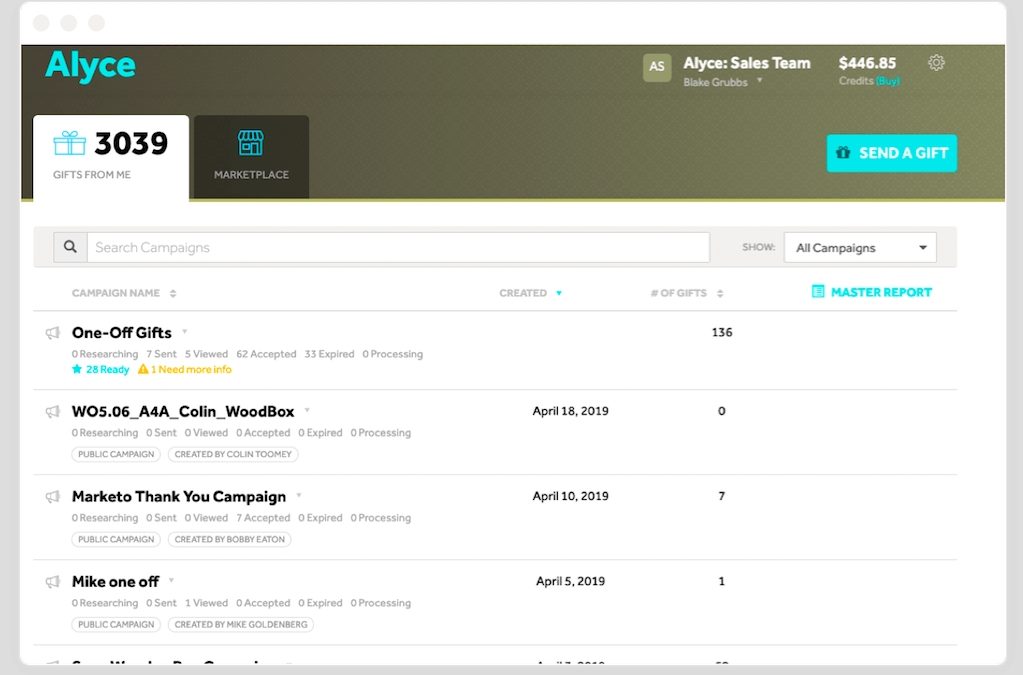Click megaphone icon for Mike one off

(x=53, y=582)
